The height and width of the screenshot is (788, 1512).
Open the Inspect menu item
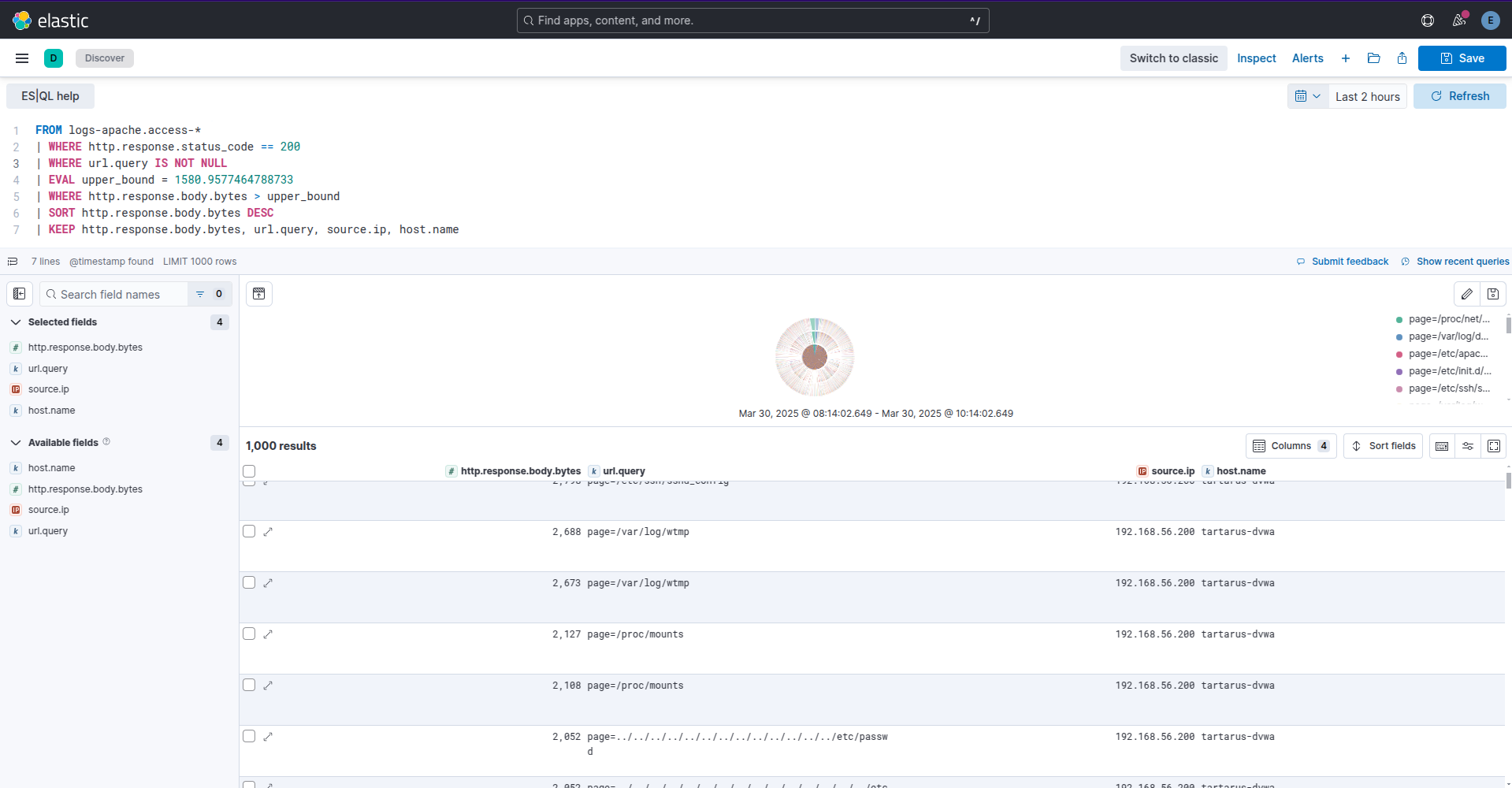[1256, 58]
